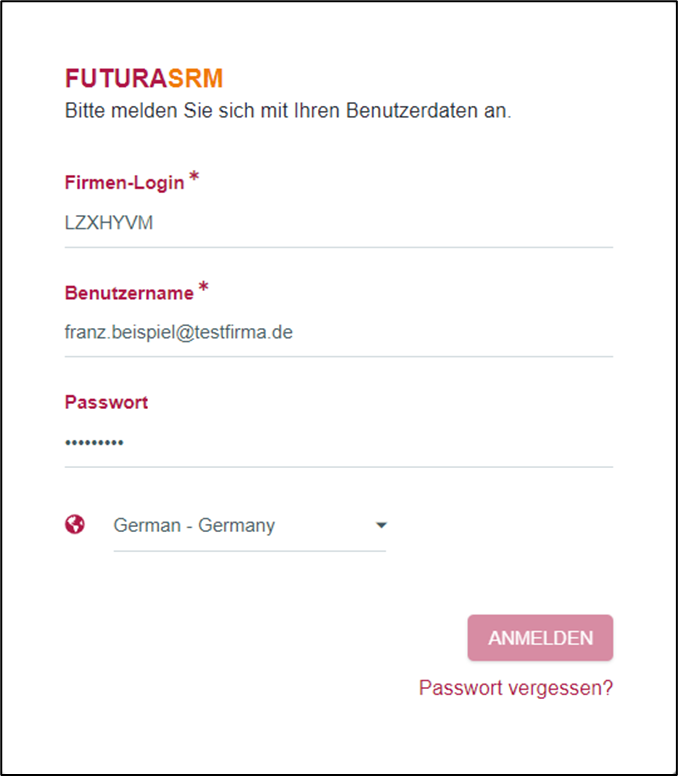Viewport: 678px width, 776px height.
Task: Click the FUTURASRM logo
Action: click(143, 78)
